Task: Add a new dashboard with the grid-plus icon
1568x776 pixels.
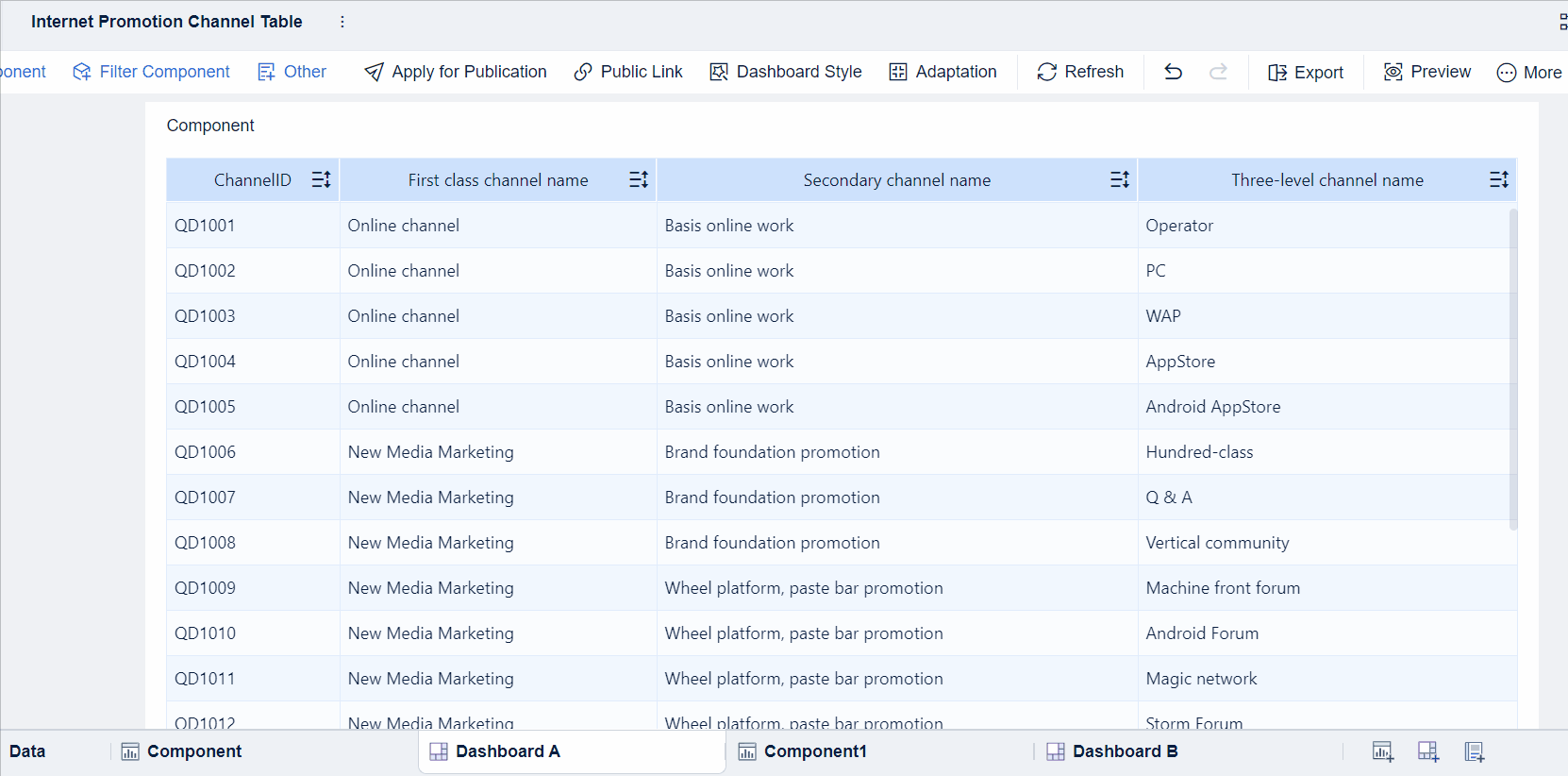Action: [x=1428, y=751]
